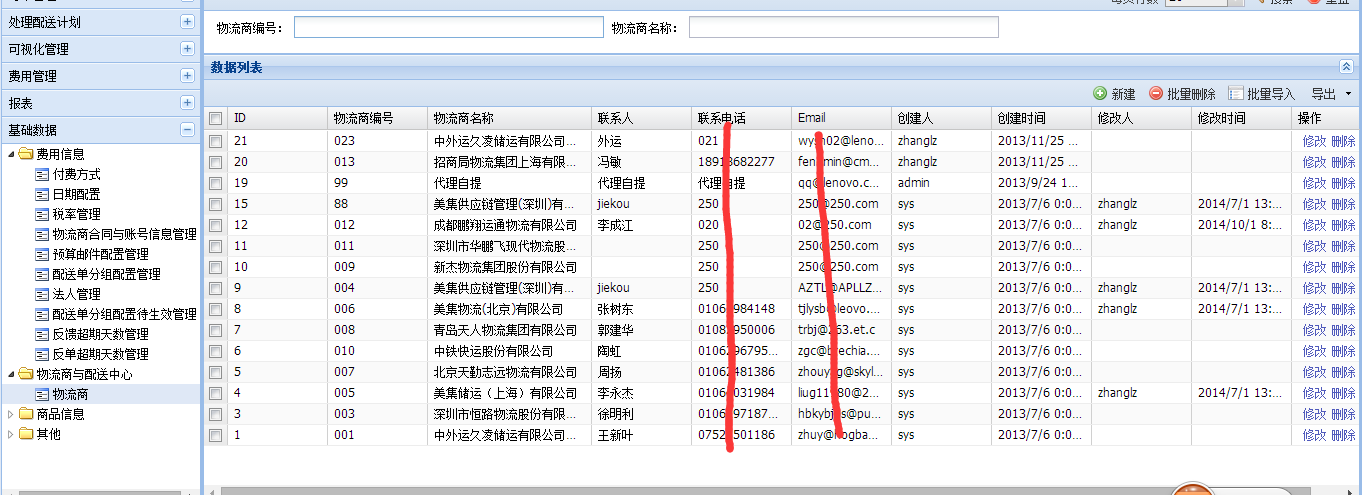Collapse the 数据列表 panel with double-arrow icon
Image resolution: width=1362 pixels, height=495 pixels.
point(1346,66)
